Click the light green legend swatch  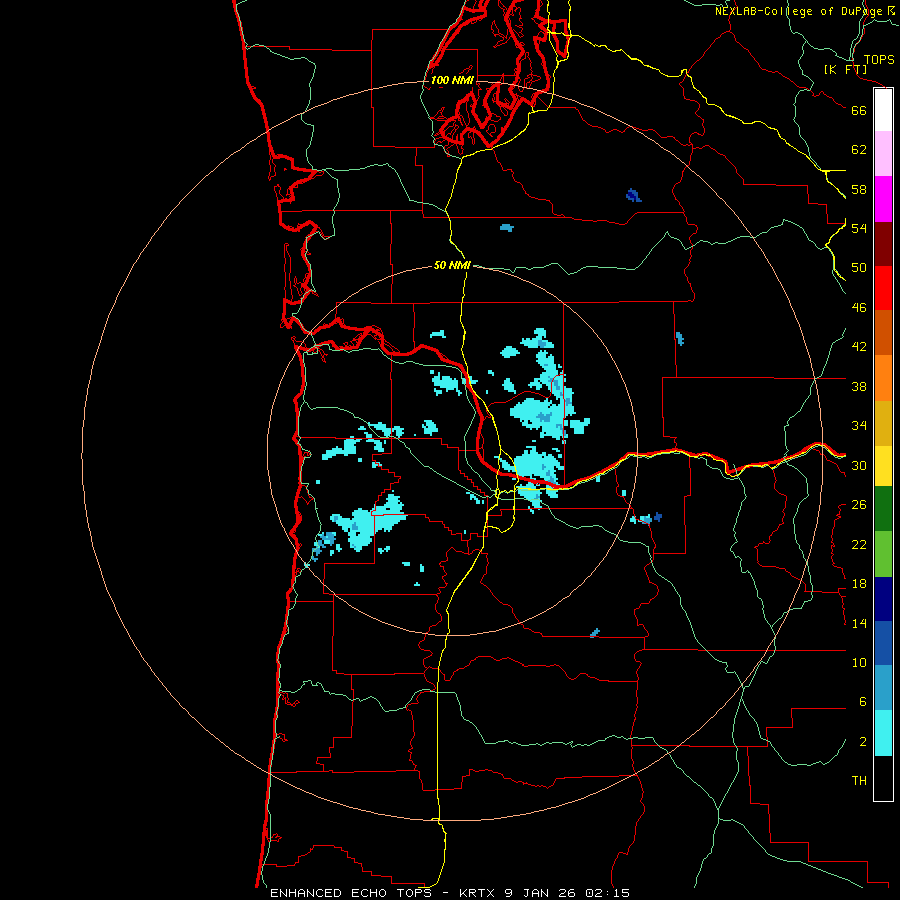click(883, 554)
